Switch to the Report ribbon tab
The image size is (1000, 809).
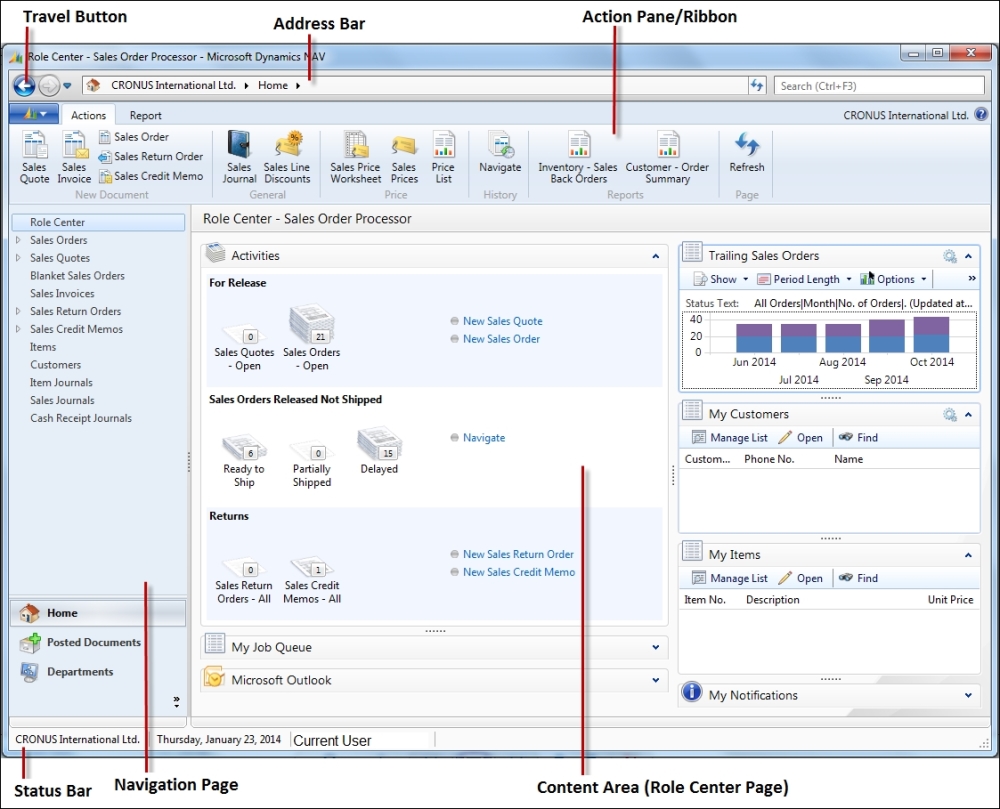[x=145, y=115]
